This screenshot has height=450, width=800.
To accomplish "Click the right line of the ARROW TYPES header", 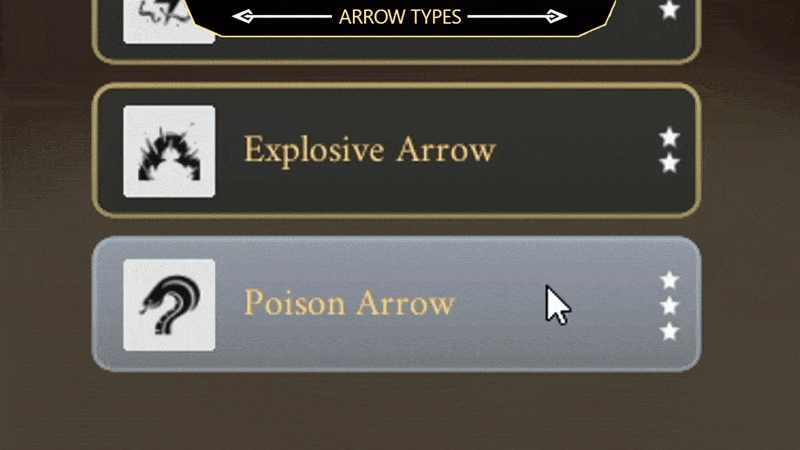I will [x=506, y=17].
